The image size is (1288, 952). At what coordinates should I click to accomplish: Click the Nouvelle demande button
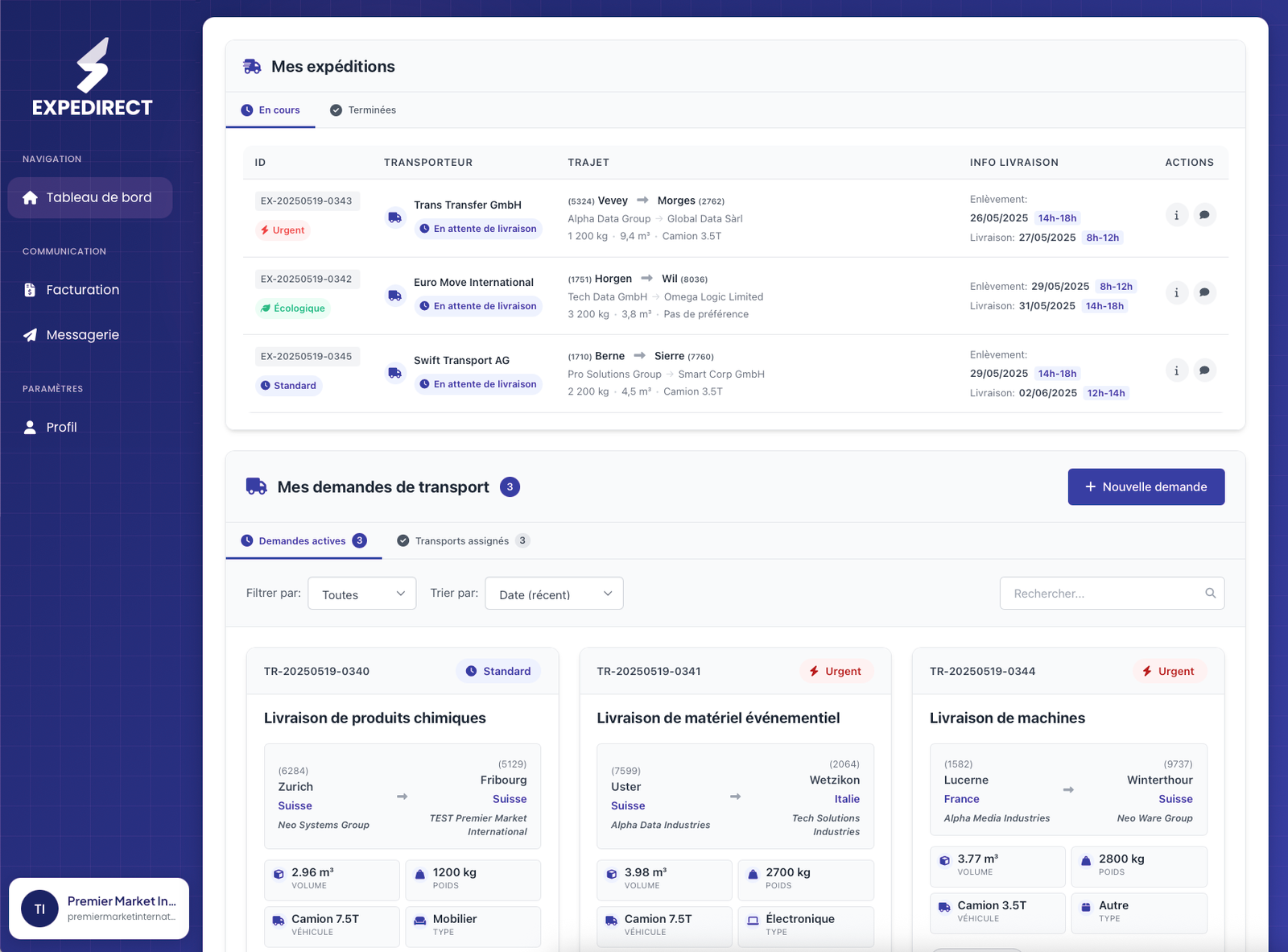point(1146,487)
